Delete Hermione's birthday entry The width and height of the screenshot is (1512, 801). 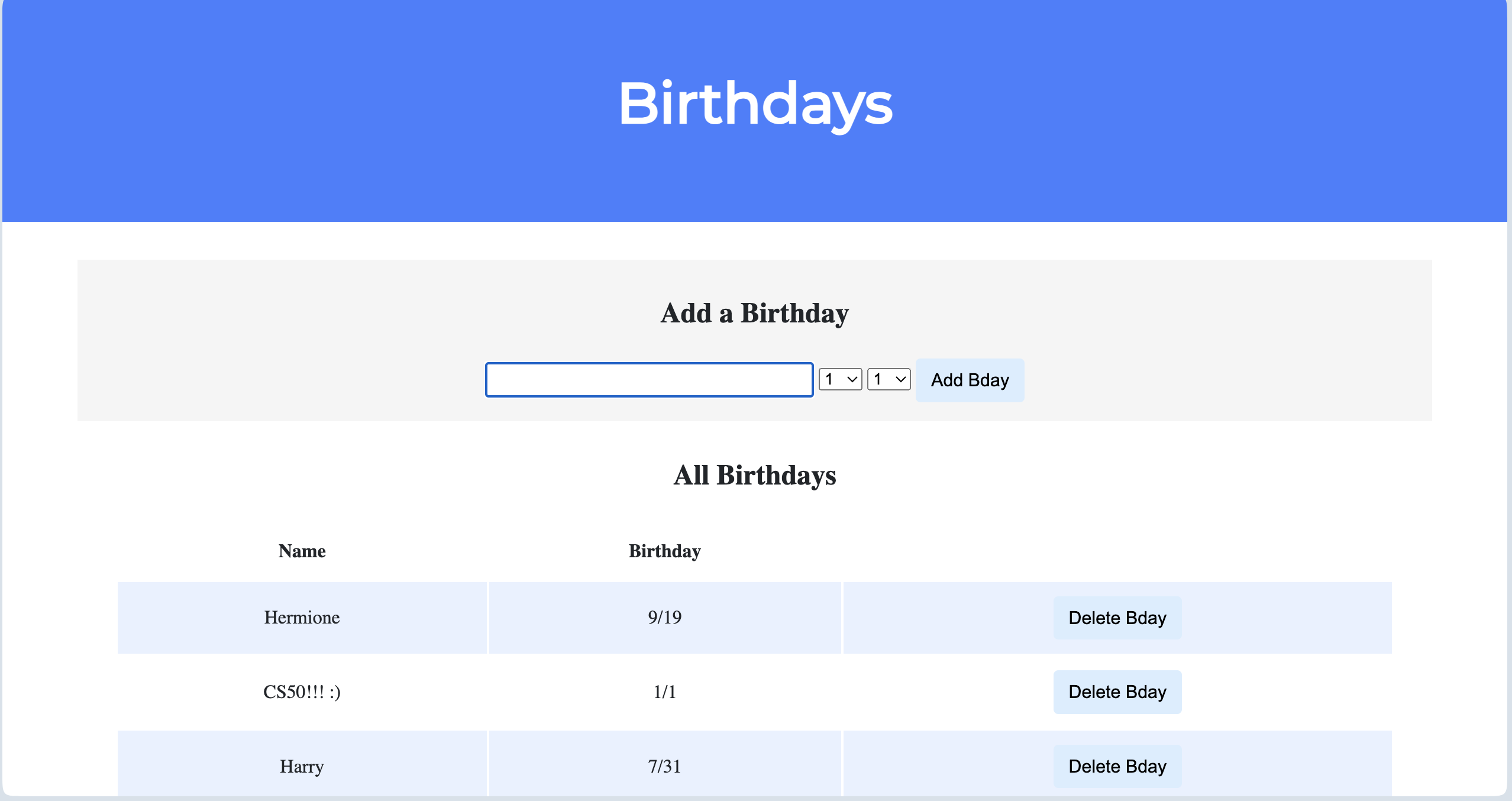1116,617
